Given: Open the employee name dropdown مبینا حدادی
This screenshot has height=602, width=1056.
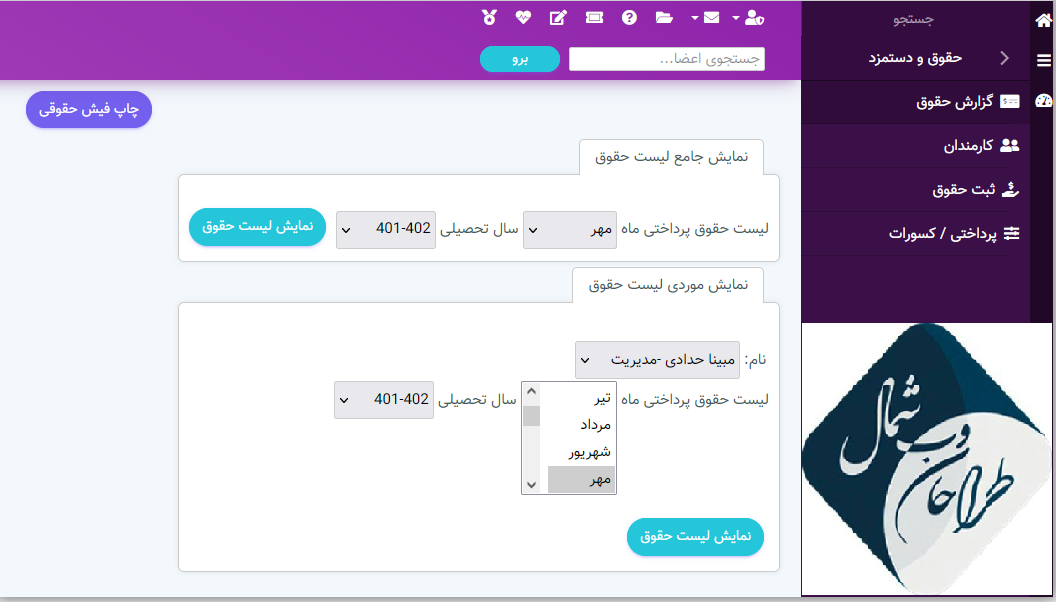Looking at the screenshot, I should [657, 360].
